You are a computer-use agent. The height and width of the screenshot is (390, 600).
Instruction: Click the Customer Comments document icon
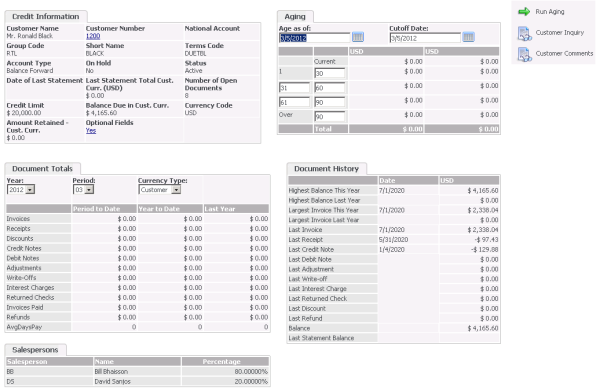click(x=524, y=54)
